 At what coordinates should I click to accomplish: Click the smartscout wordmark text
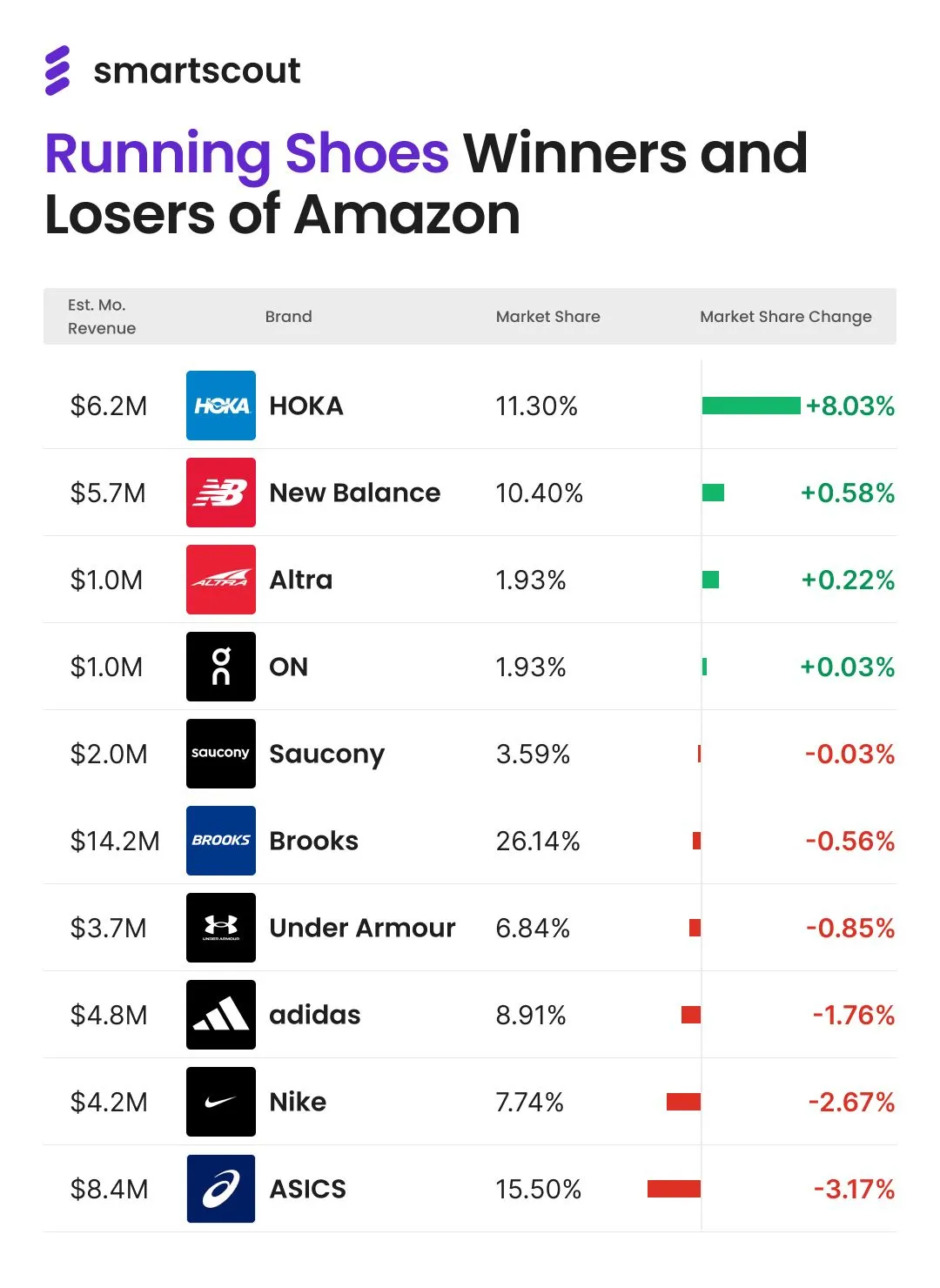(x=197, y=70)
